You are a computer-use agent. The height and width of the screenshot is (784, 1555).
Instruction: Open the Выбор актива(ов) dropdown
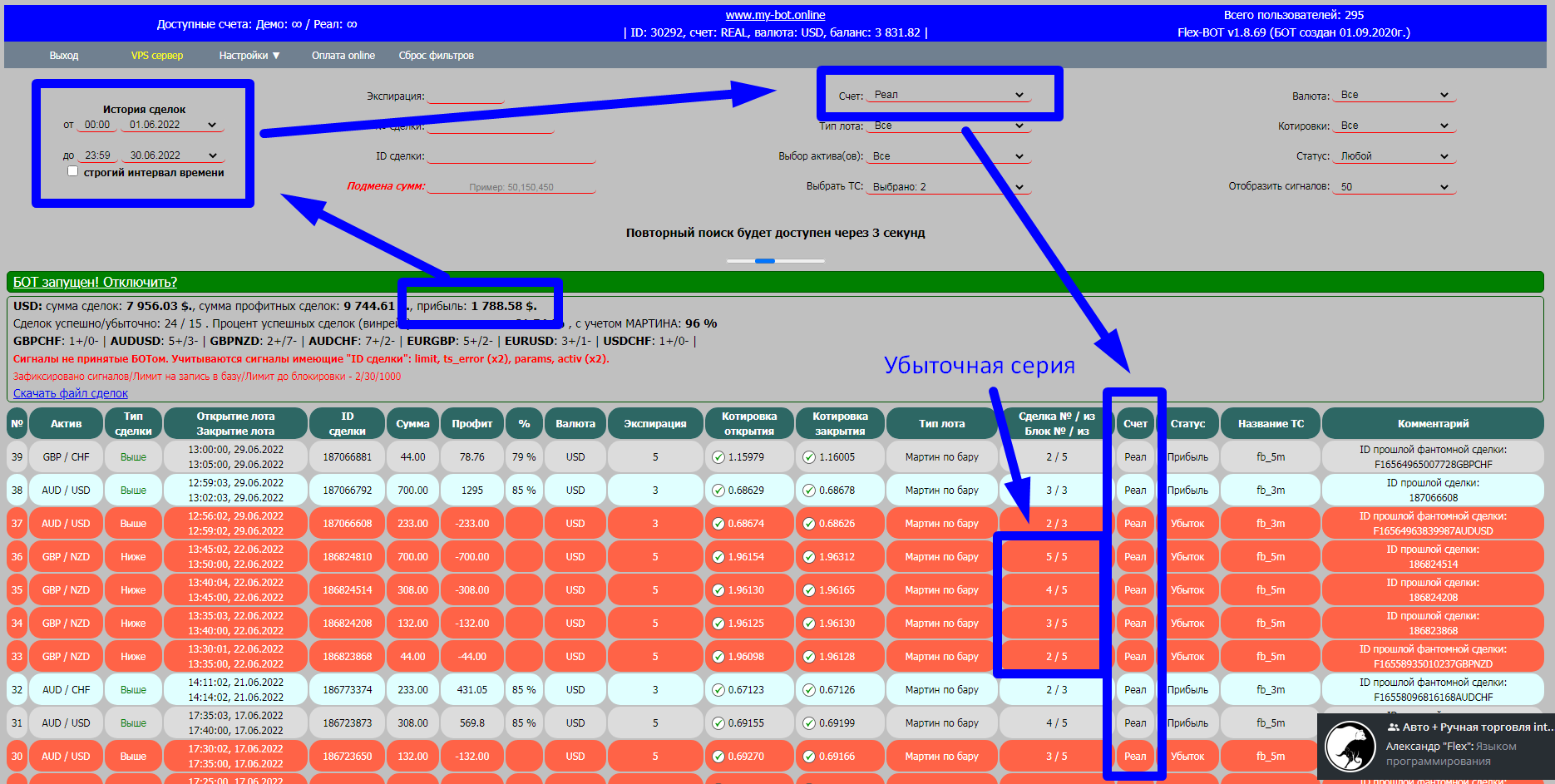click(949, 156)
